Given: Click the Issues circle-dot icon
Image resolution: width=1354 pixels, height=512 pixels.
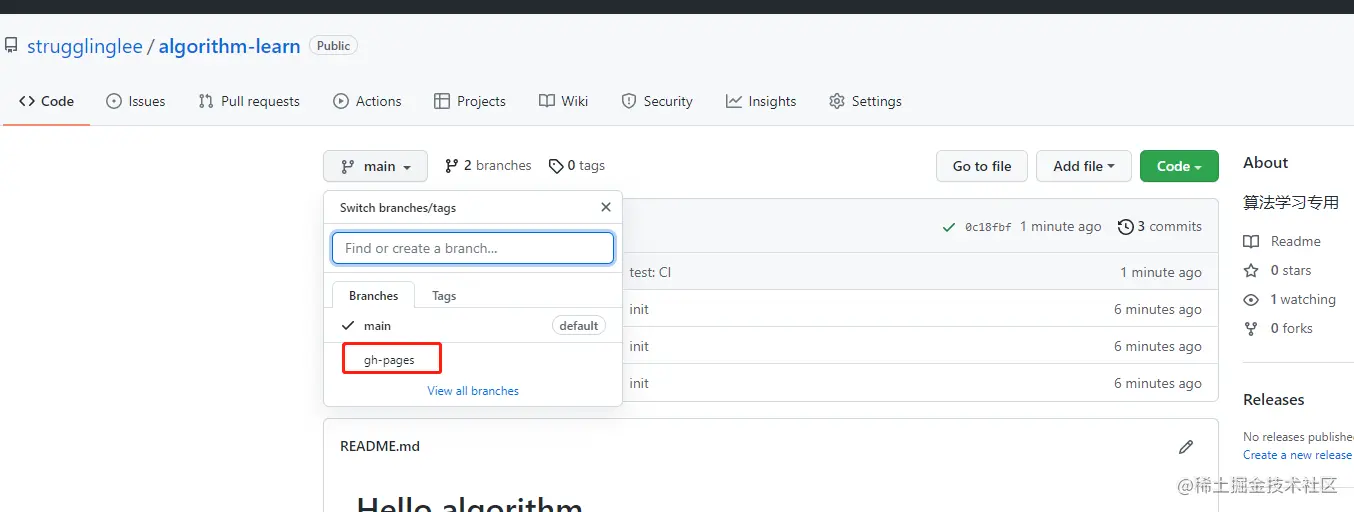Looking at the screenshot, I should [114, 101].
